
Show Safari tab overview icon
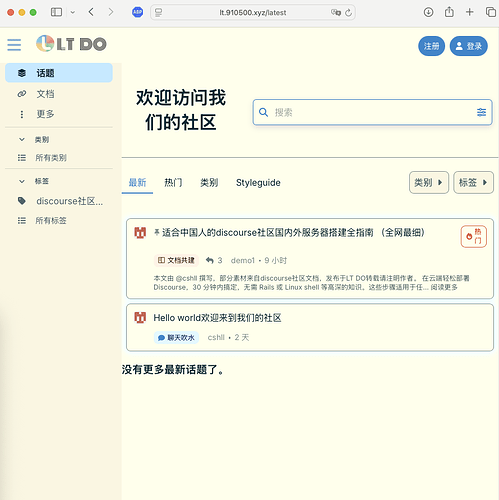click(x=491, y=12)
